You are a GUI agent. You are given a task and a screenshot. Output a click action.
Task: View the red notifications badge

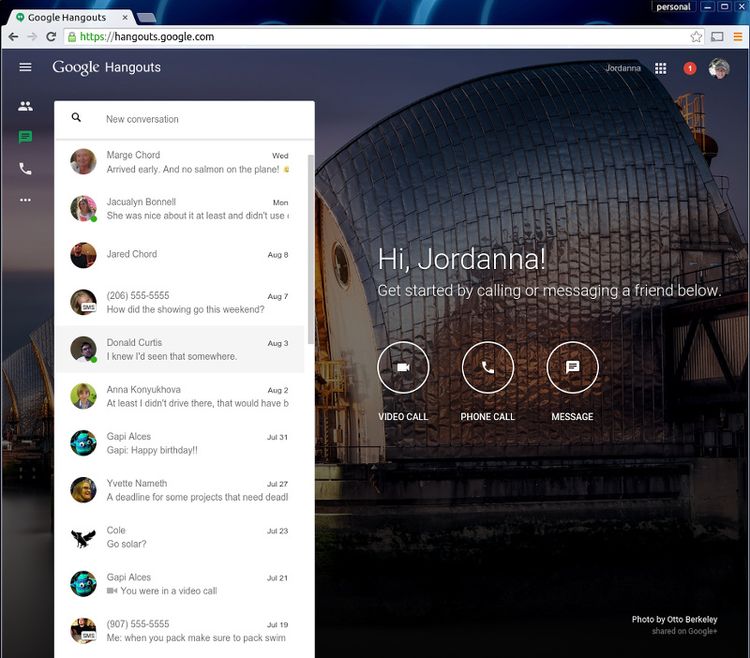[x=690, y=68]
